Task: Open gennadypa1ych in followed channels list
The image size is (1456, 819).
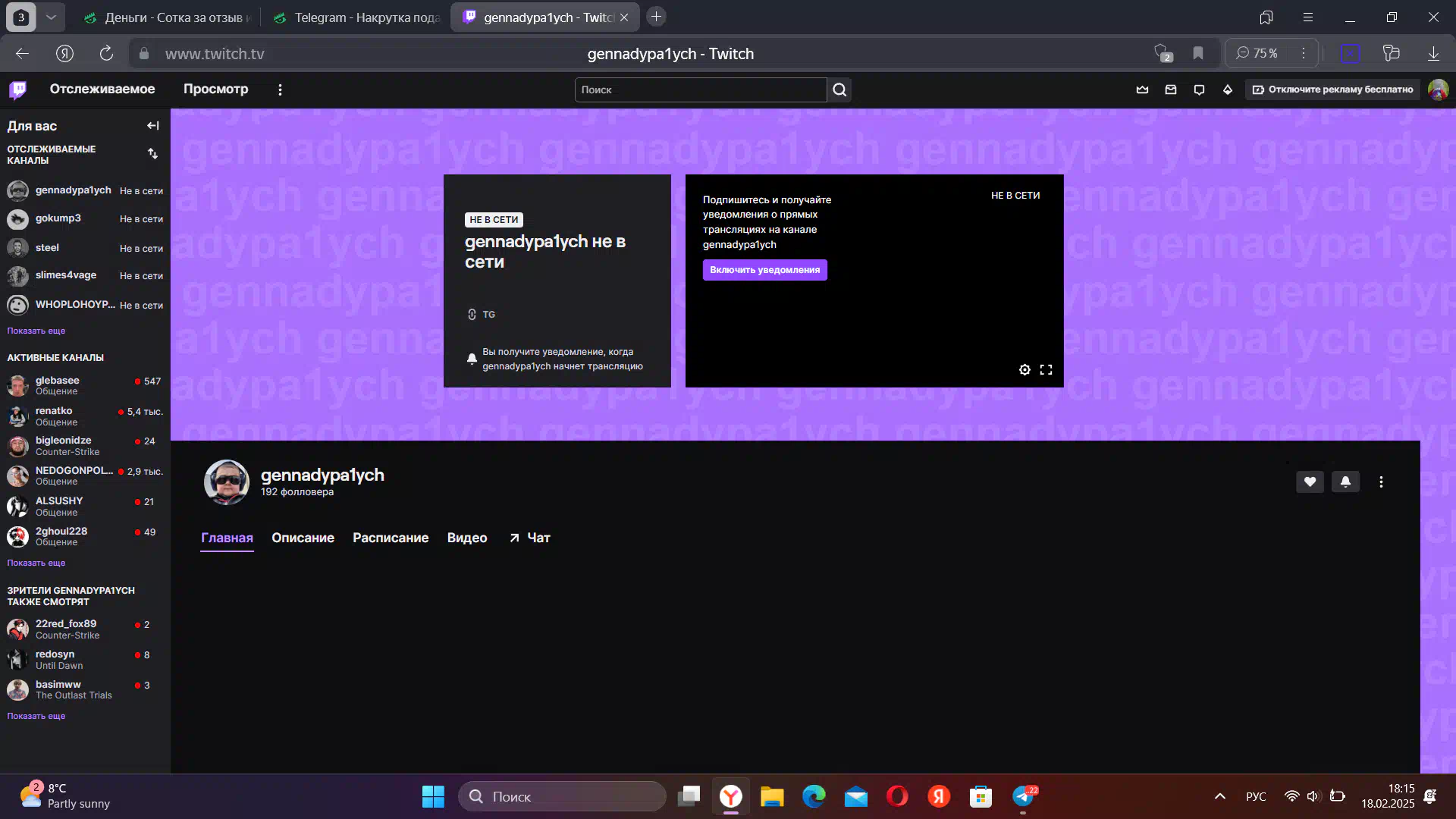Action: [x=85, y=190]
